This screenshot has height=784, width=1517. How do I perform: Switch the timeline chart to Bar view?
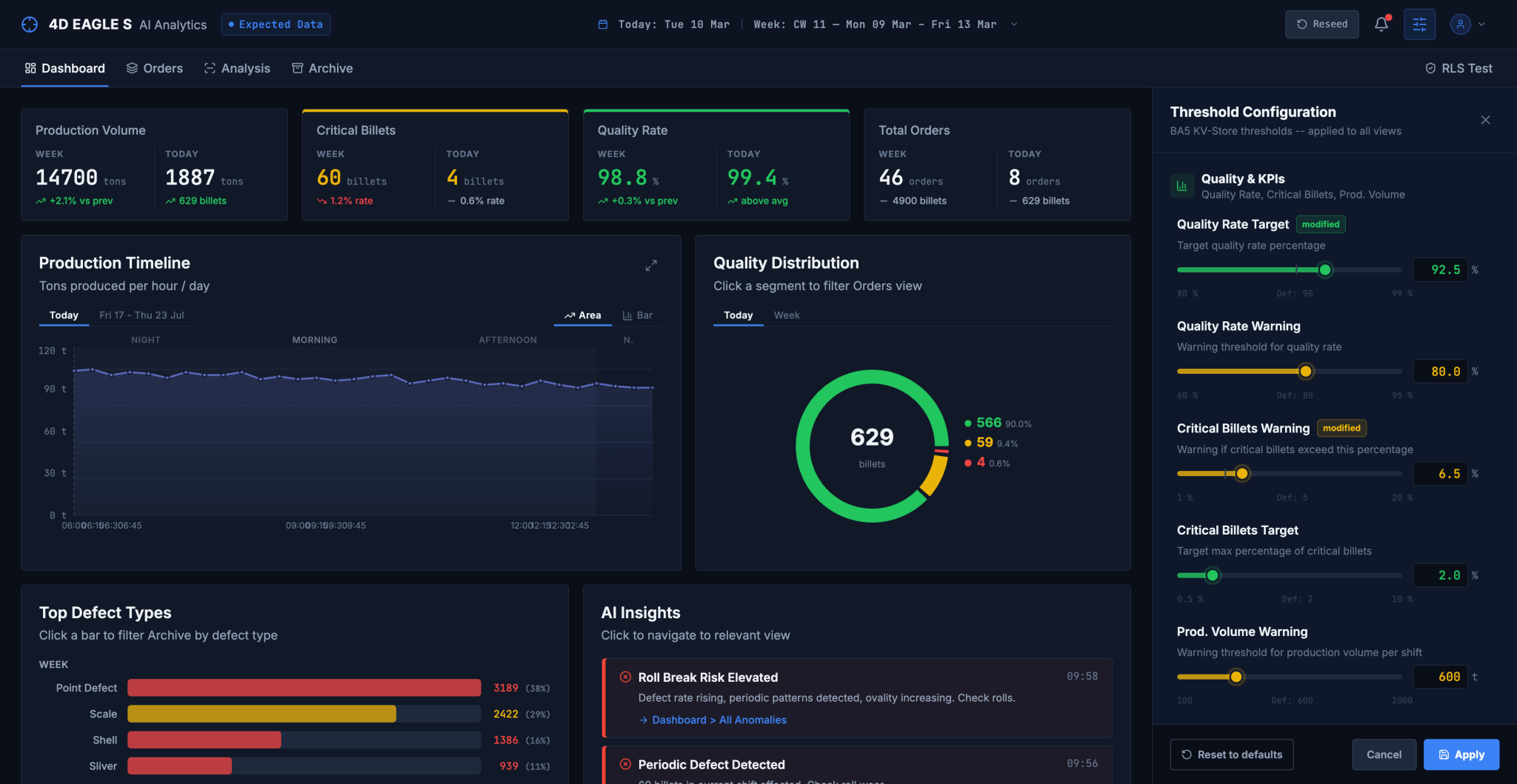[638, 315]
